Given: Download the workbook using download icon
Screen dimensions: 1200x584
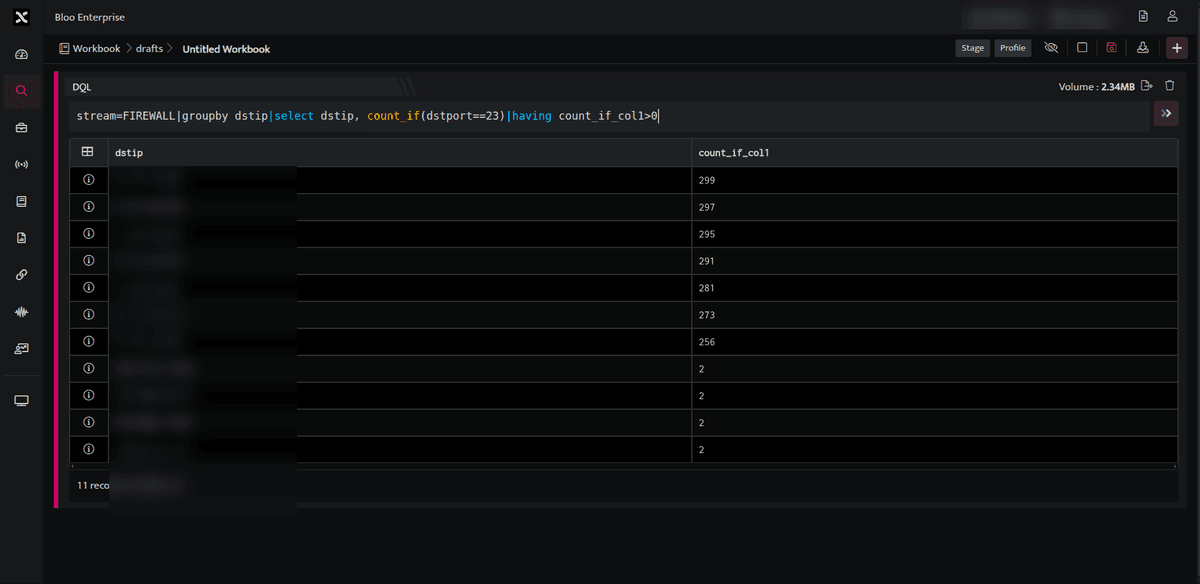Looking at the screenshot, I should coord(1142,48).
